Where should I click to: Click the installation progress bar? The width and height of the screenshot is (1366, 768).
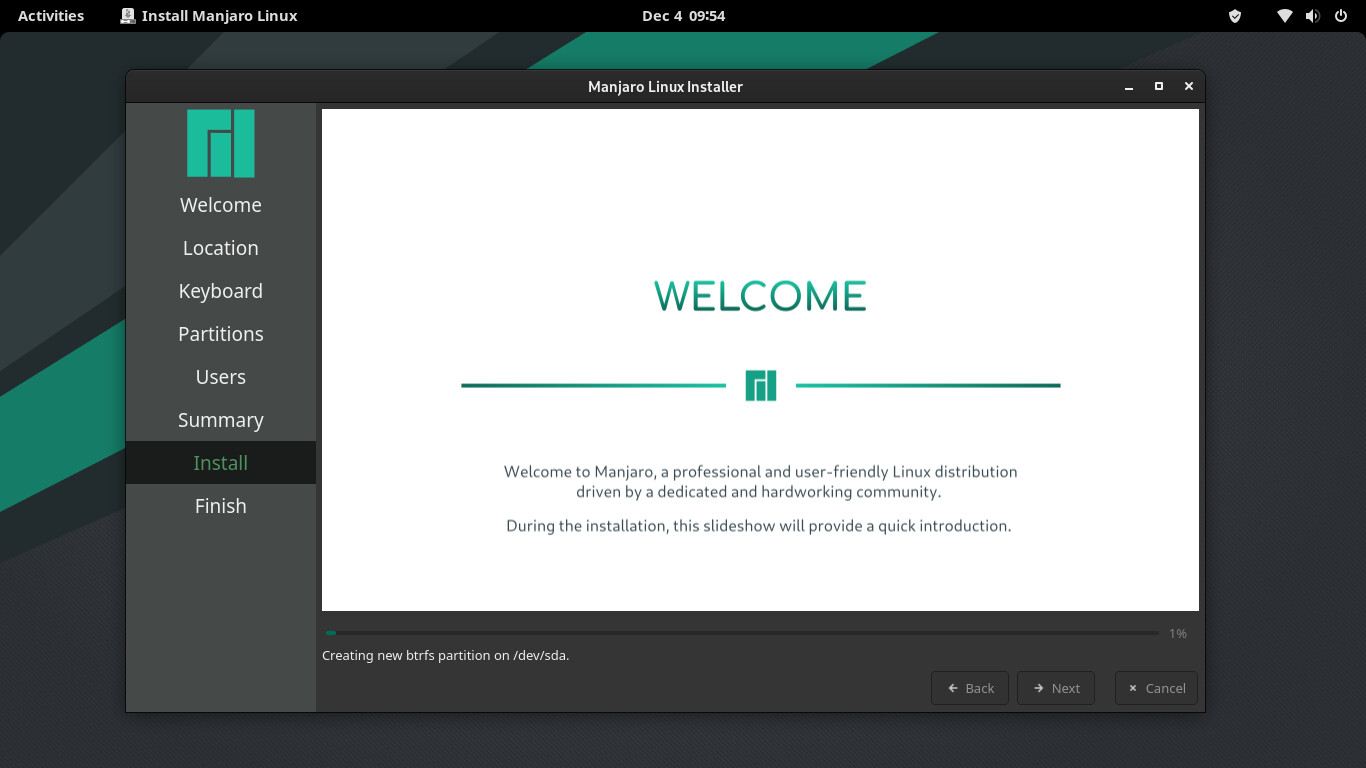pos(741,633)
